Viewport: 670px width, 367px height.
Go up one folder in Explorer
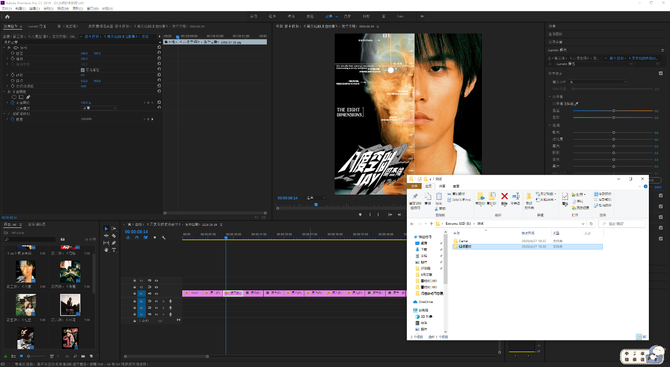(x=431, y=224)
